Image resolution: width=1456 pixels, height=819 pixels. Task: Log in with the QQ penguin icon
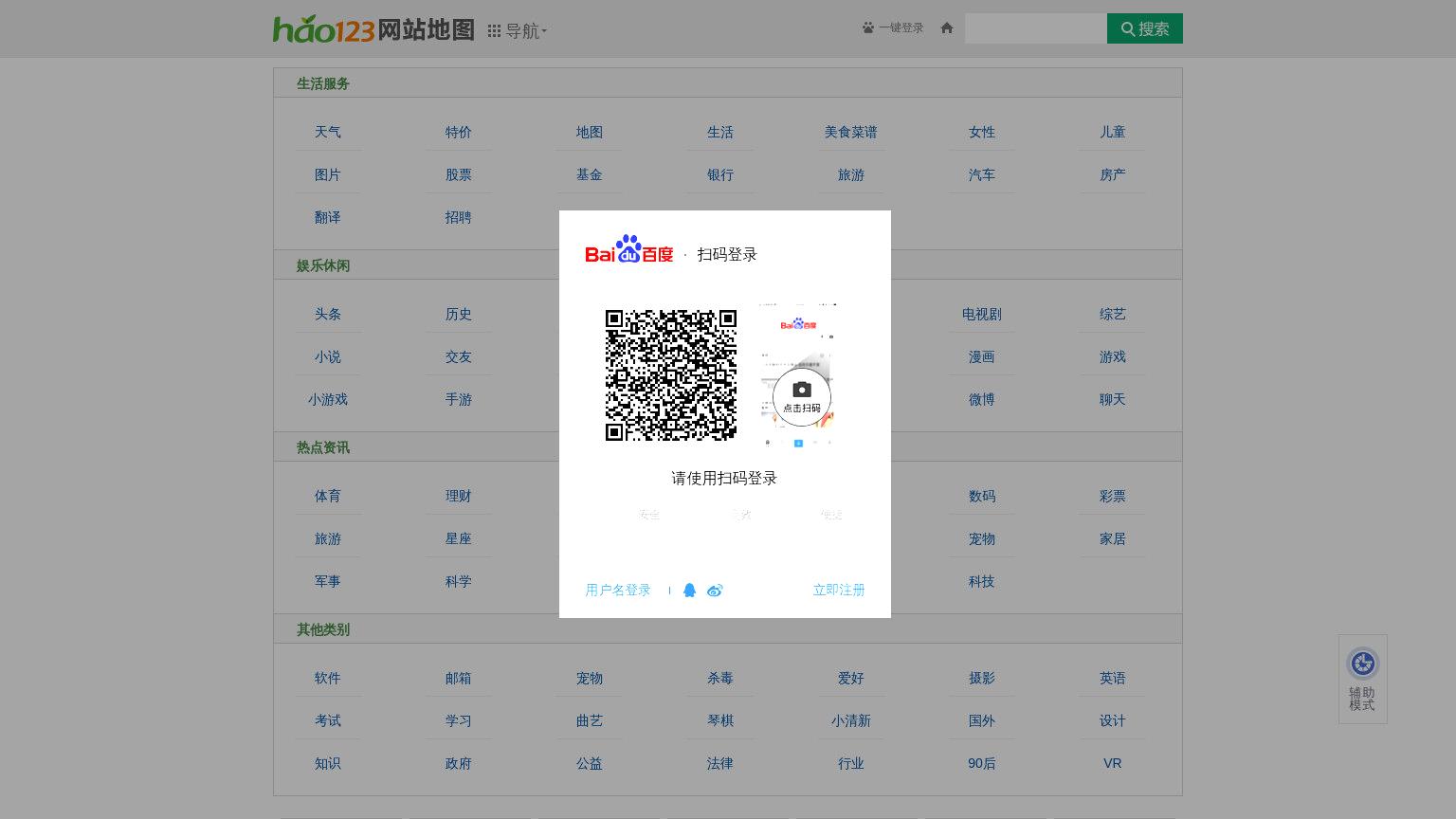click(x=690, y=590)
